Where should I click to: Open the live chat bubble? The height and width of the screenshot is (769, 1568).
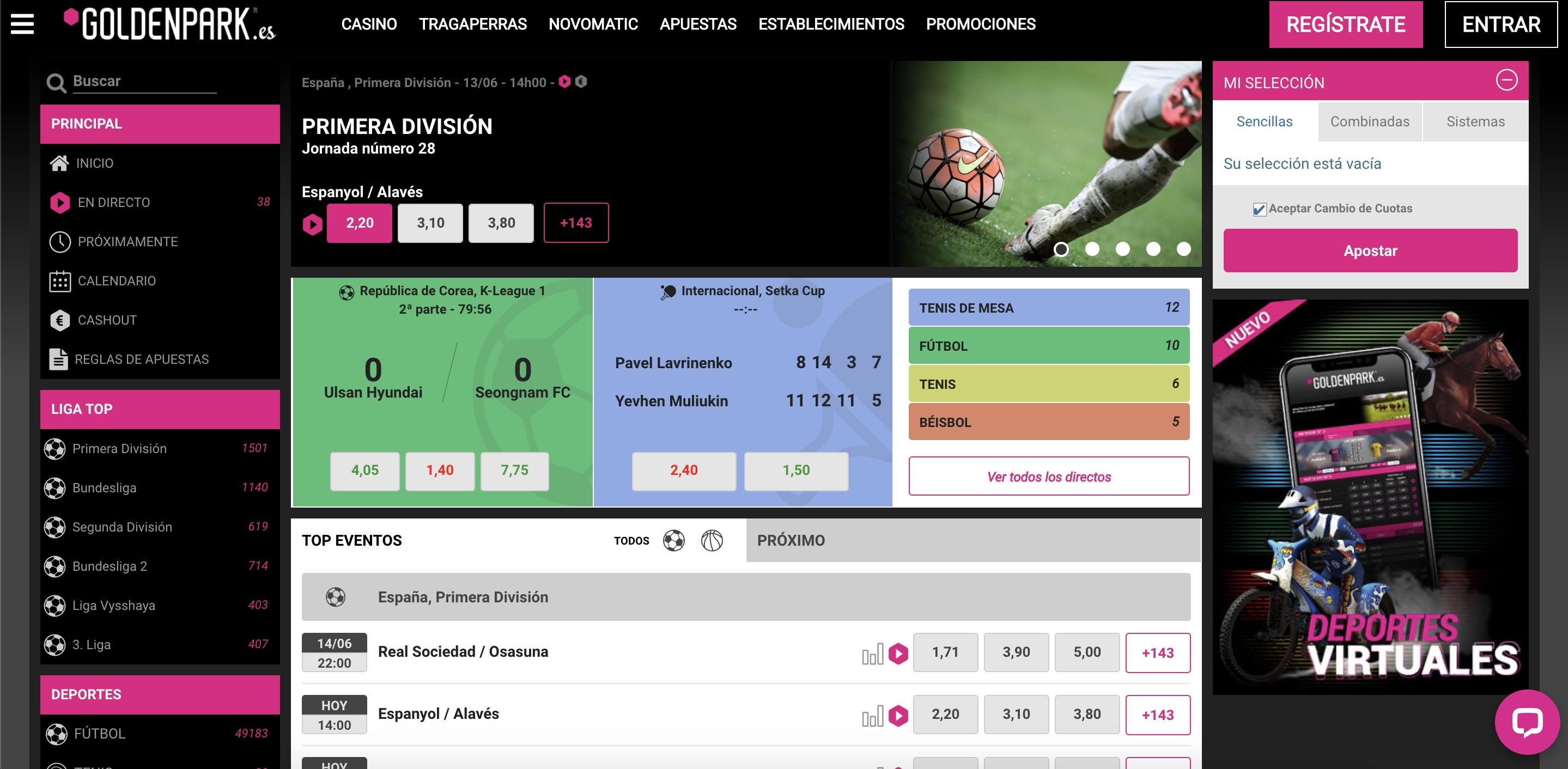pyautogui.click(x=1527, y=722)
